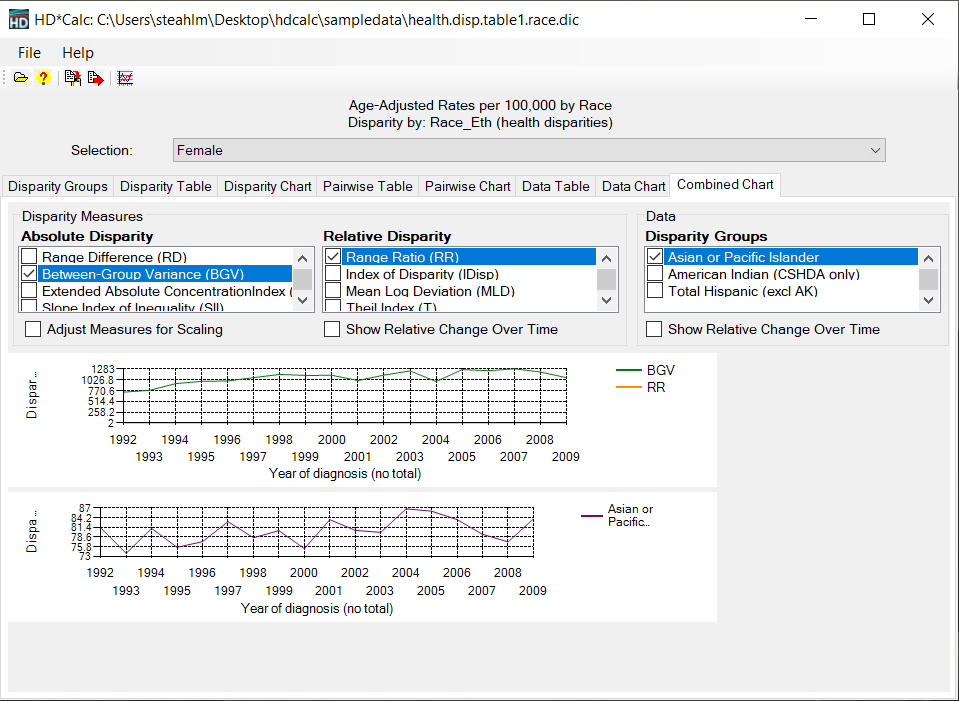
Task: Select Index of Disparity (IDisp) label
Action: tap(421, 274)
